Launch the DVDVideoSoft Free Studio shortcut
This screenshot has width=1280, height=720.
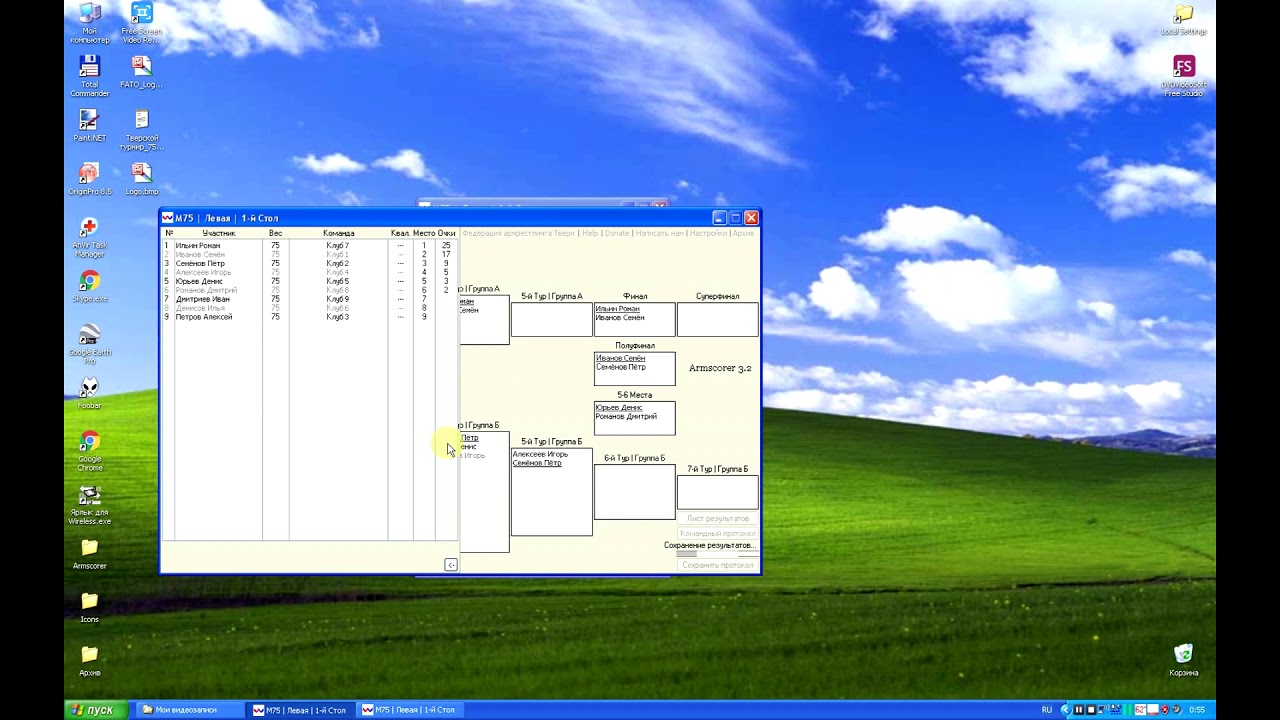pos(1184,77)
